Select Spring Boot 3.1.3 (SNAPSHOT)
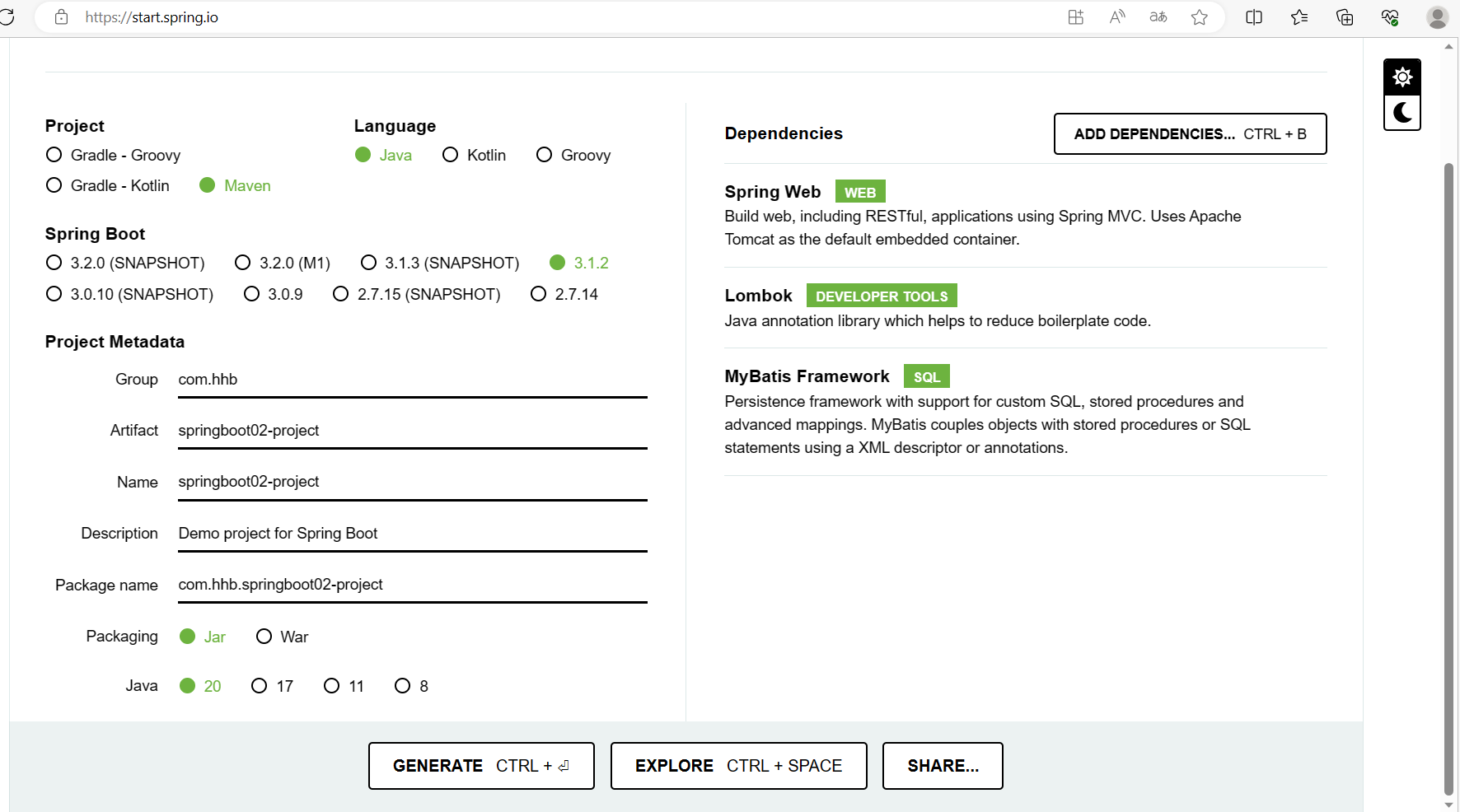The image size is (1460, 812). click(x=440, y=263)
